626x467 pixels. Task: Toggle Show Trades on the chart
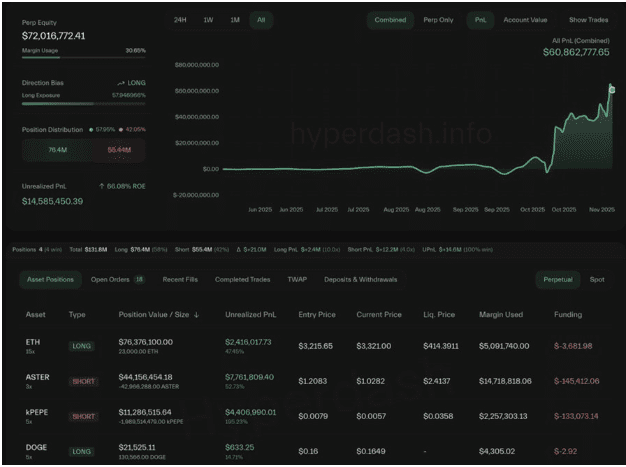tap(588, 20)
